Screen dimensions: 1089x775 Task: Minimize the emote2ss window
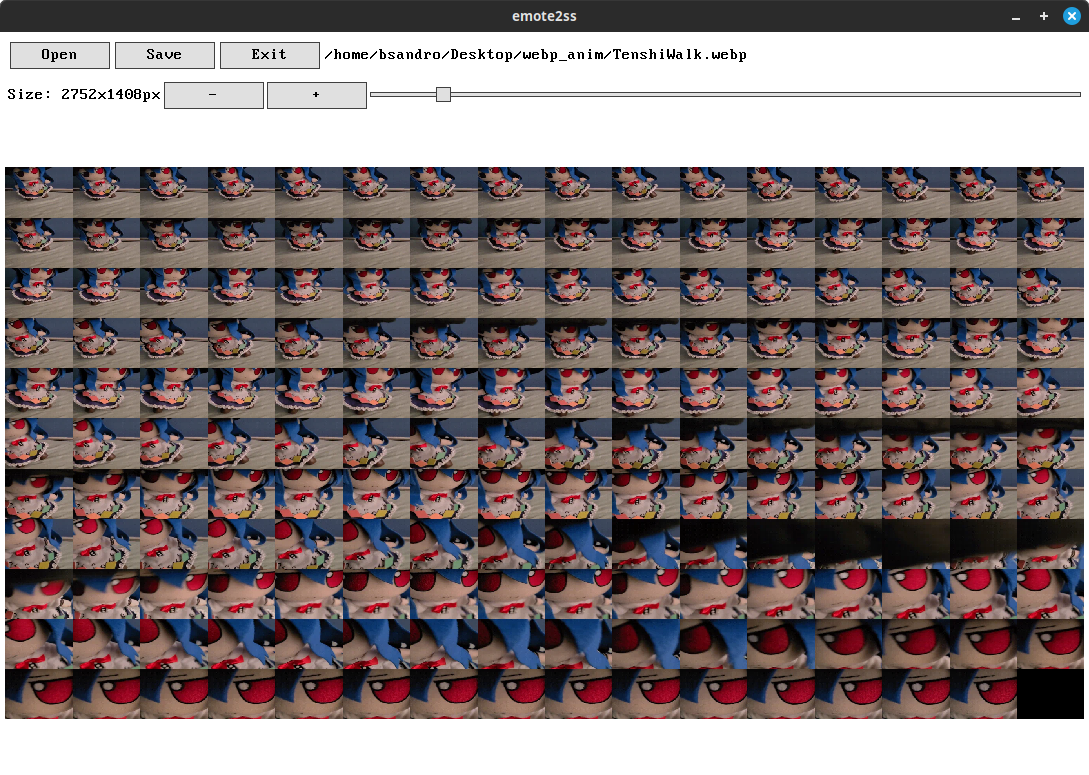(1016, 16)
